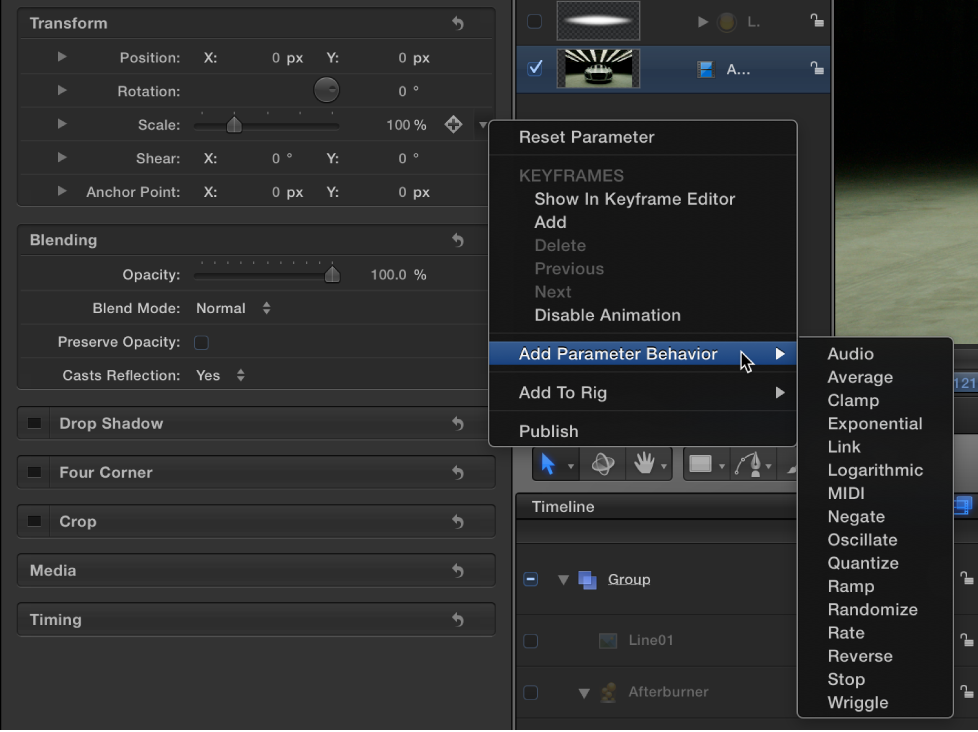Unlock the selected car layer
Viewport: 978px width, 732px height.
coord(817,68)
